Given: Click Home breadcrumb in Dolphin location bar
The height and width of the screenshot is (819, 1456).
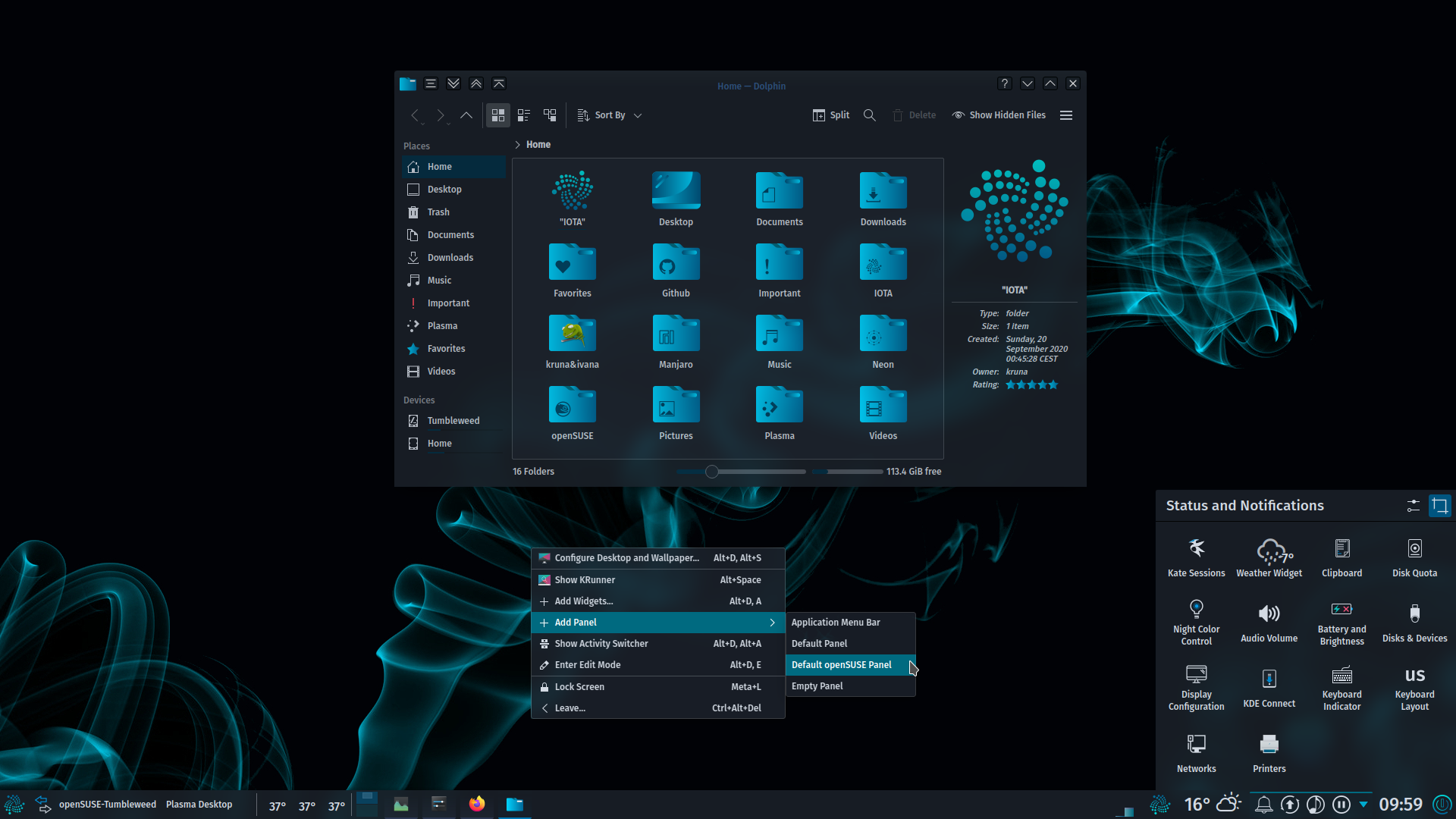Looking at the screenshot, I should click(538, 145).
